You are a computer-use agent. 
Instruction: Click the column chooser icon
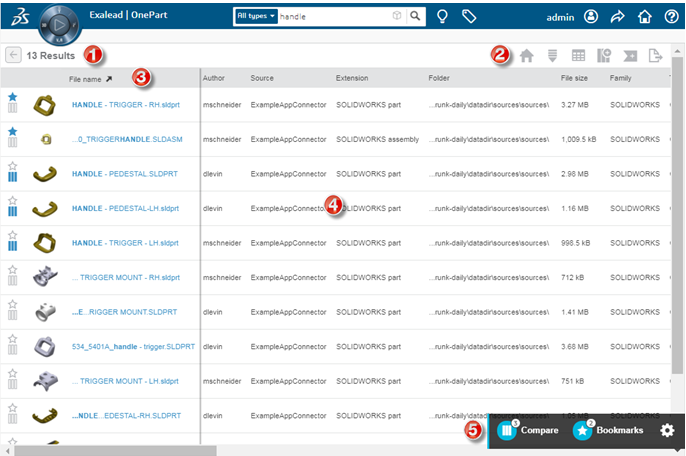(604, 56)
